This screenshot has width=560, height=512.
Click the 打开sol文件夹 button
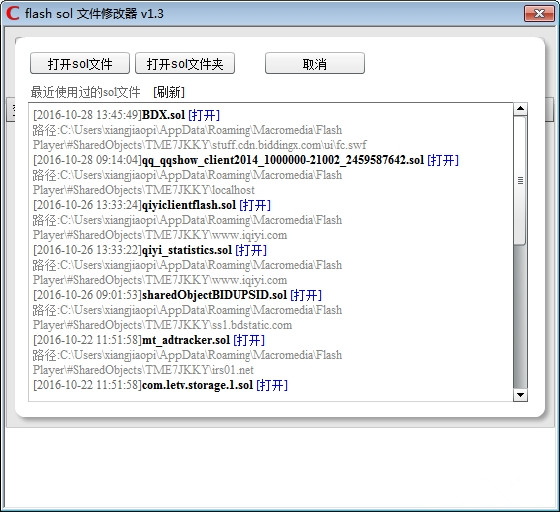(x=185, y=64)
